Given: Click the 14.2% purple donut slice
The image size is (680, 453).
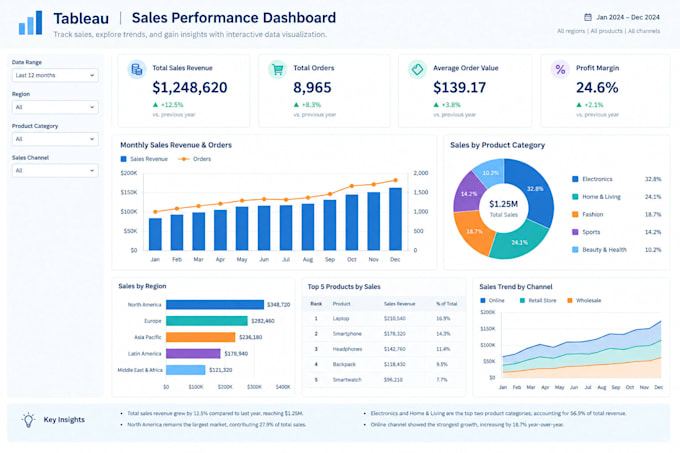Looking at the screenshot, I should 468,193.
